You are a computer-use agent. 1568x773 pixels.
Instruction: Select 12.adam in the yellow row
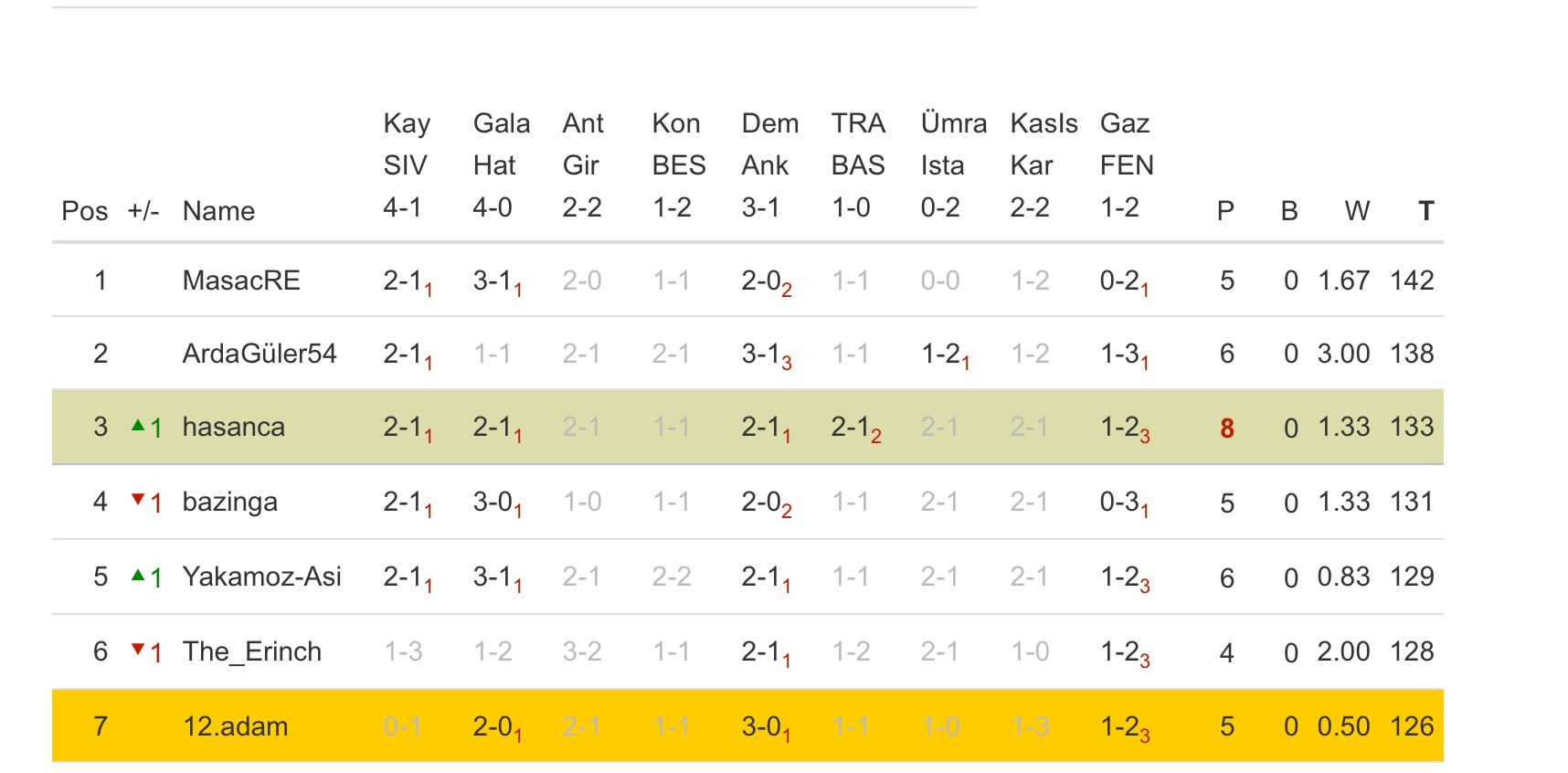tap(236, 726)
